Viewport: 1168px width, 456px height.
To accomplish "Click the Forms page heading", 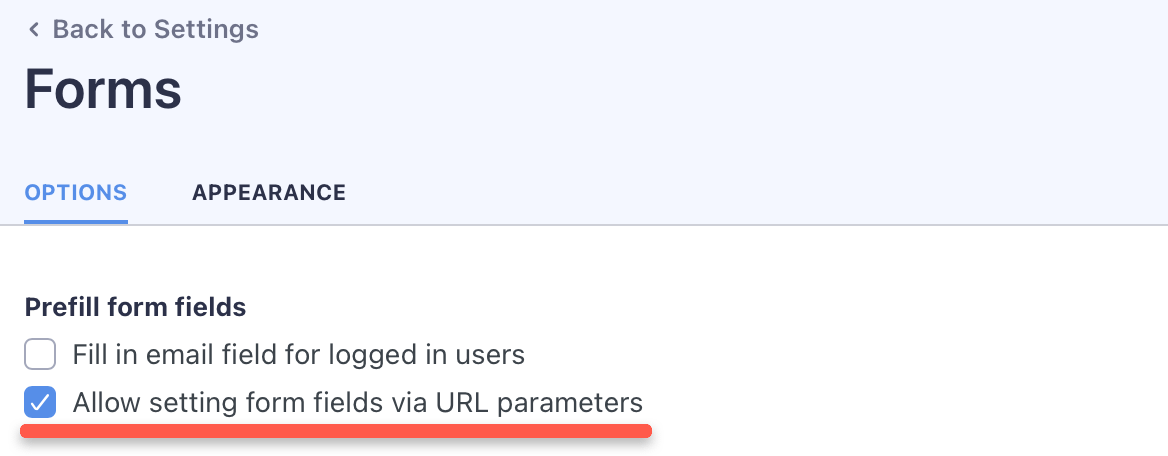I will [103, 89].
